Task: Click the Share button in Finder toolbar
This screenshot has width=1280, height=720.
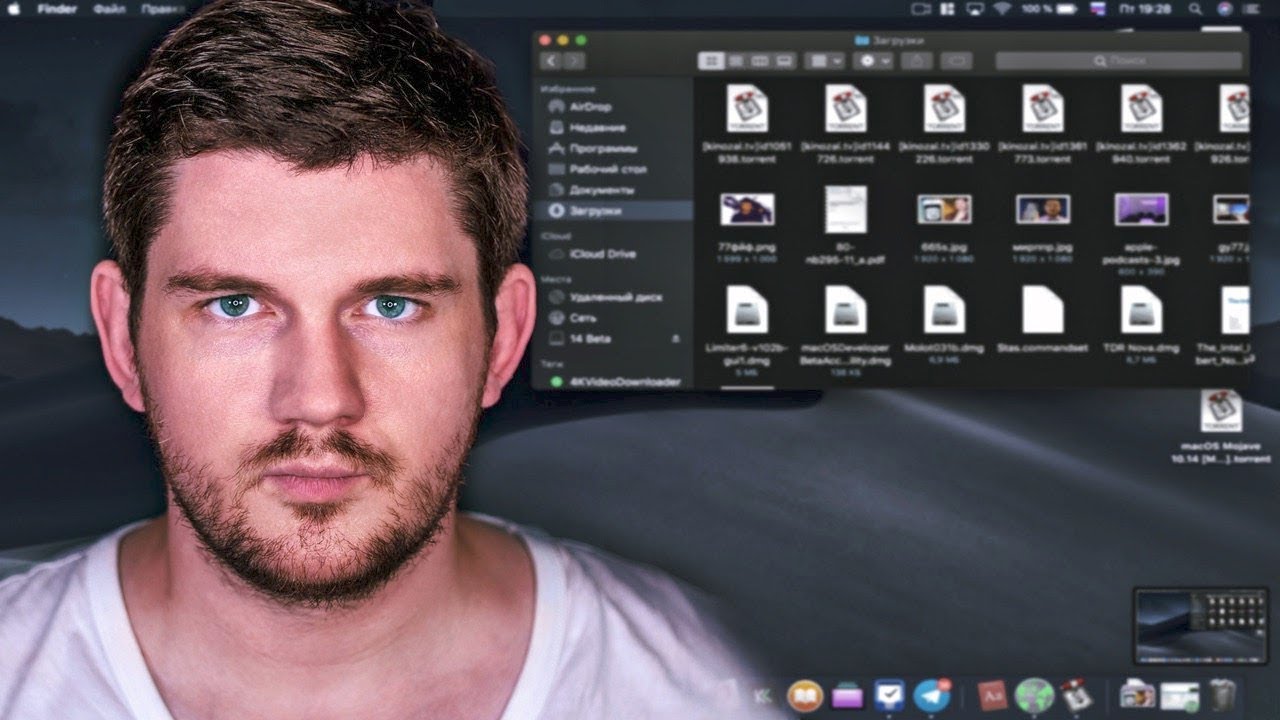Action: pos(916,61)
